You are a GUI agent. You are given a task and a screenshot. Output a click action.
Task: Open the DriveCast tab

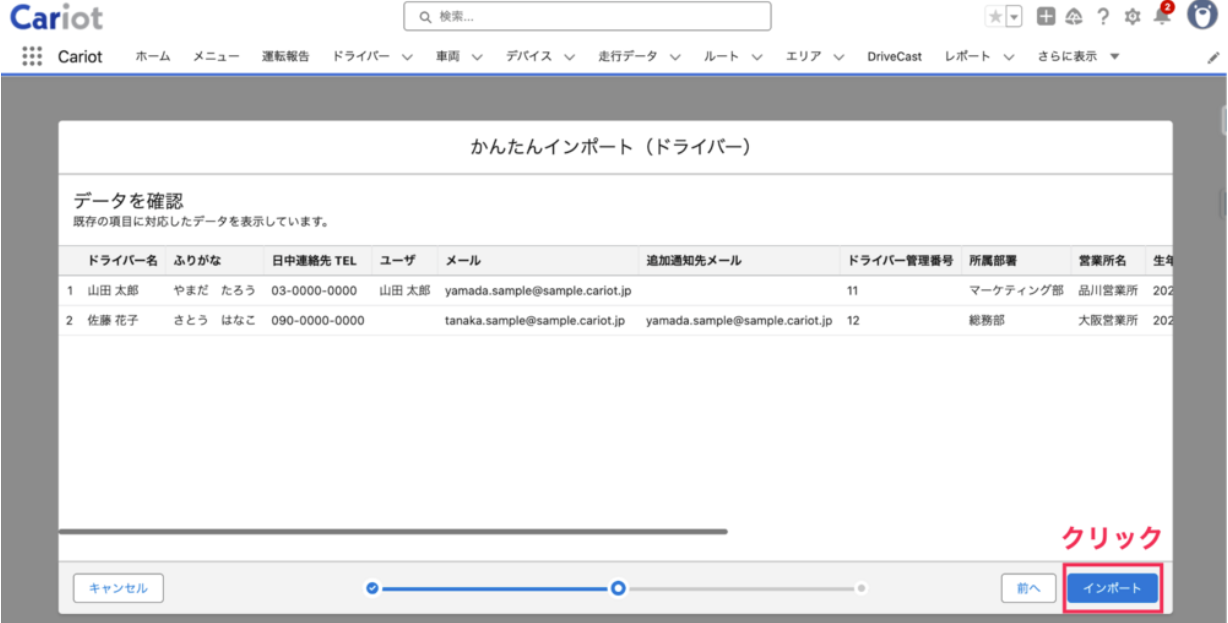coord(894,57)
